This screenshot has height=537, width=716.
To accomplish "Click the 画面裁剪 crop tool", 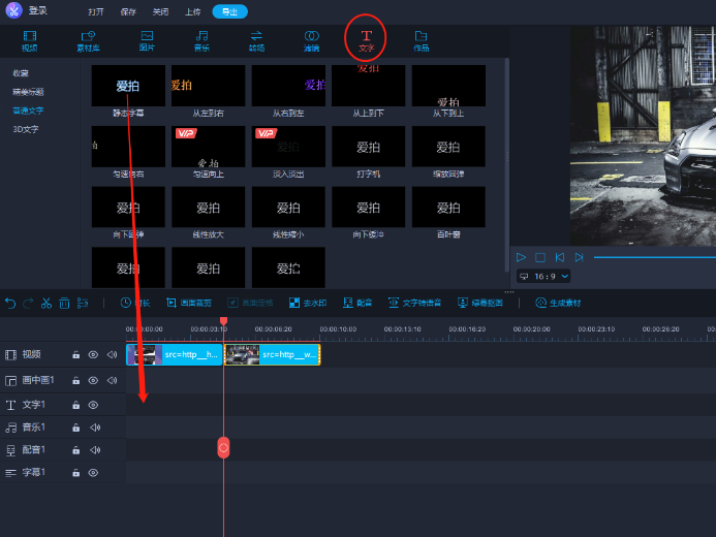I will (189, 303).
